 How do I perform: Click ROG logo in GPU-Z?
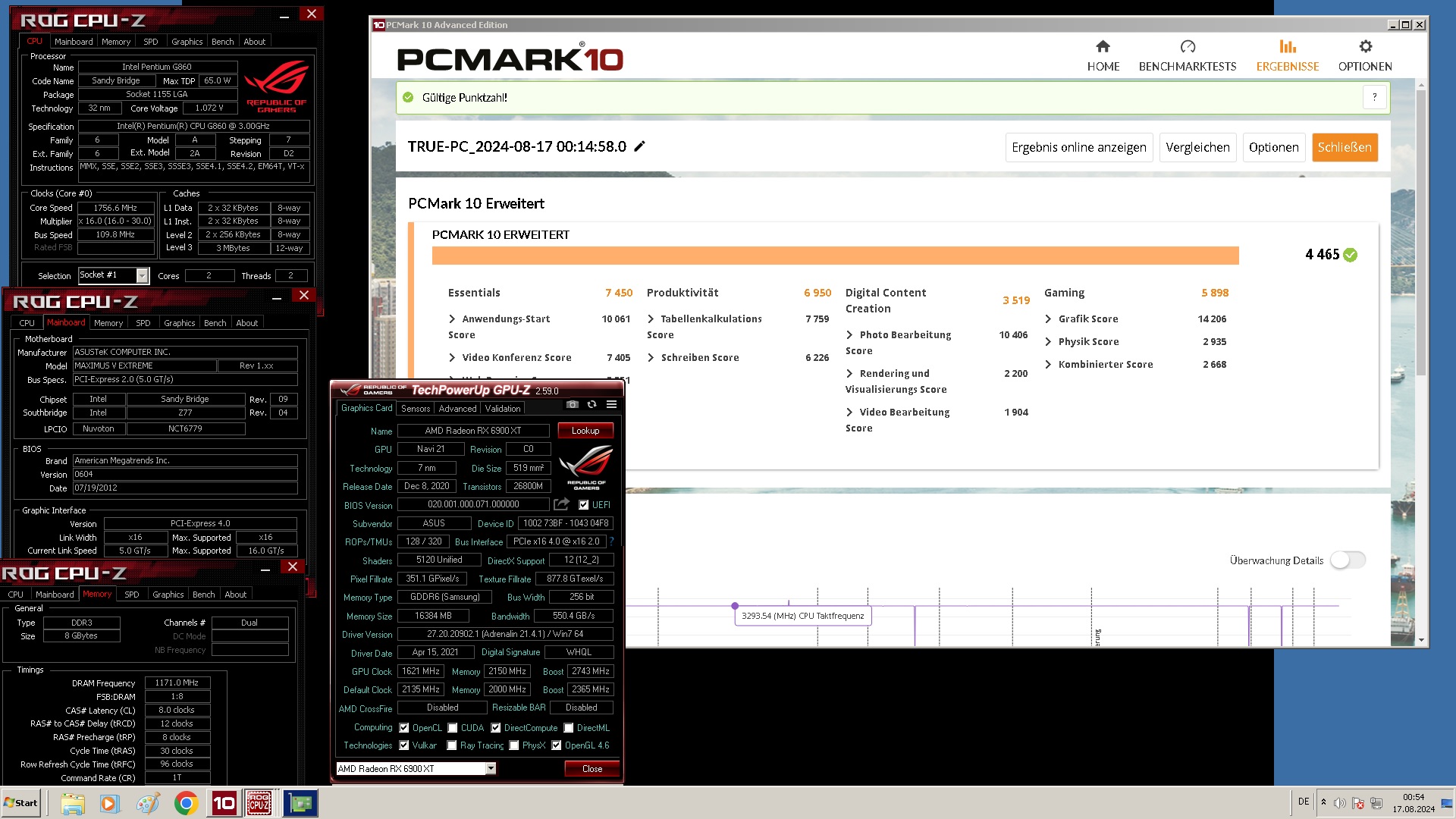(x=586, y=468)
